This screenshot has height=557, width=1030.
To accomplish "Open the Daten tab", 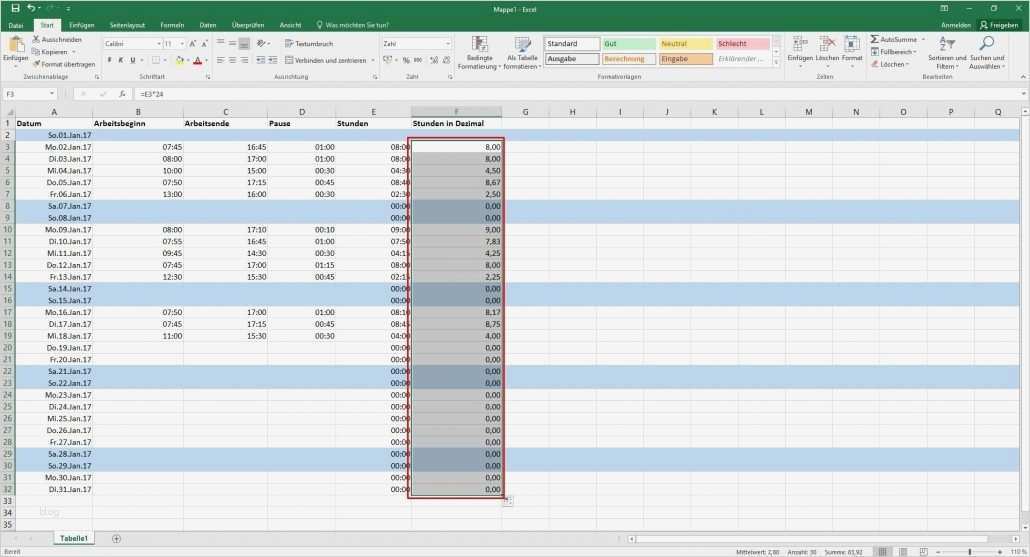I will (208, 25).
